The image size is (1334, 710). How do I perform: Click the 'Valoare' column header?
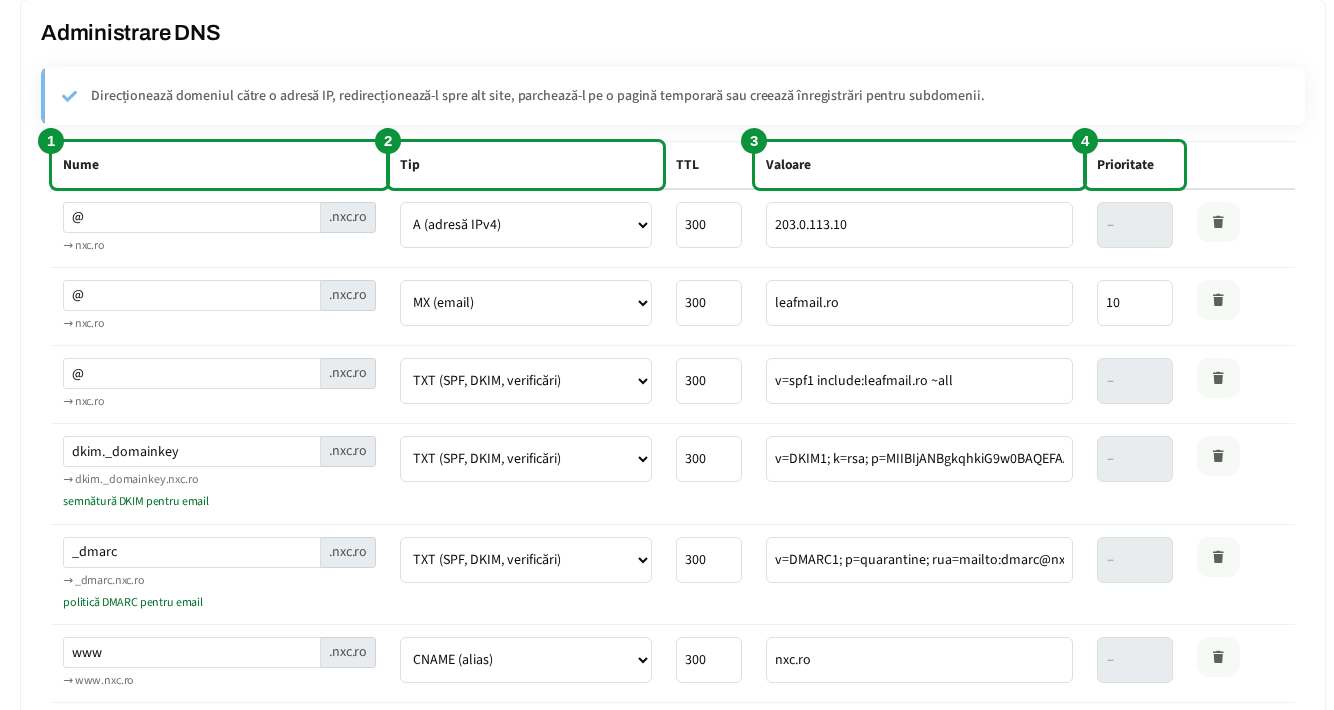788,165
